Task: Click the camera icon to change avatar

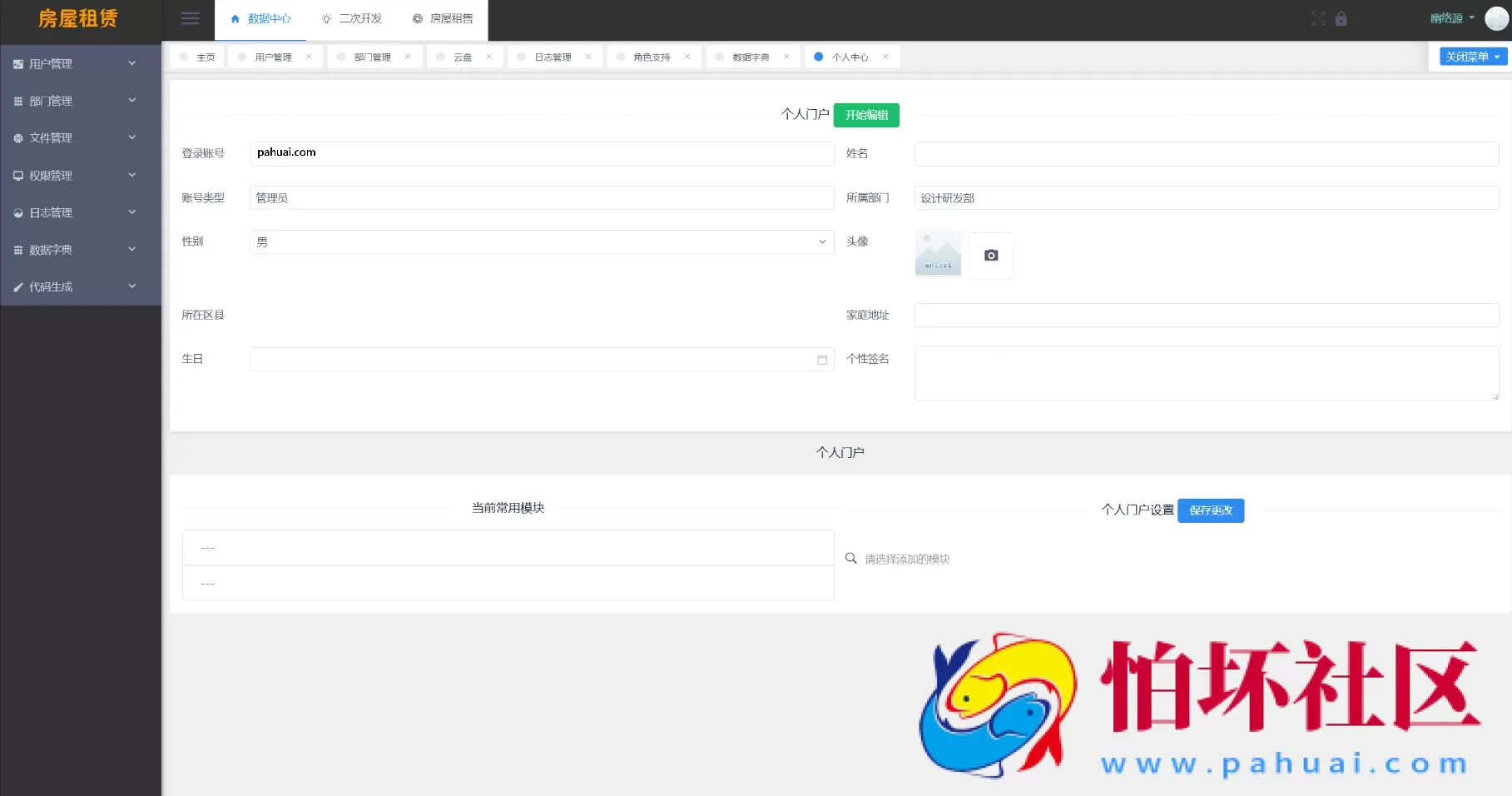Action: [990, 256]
